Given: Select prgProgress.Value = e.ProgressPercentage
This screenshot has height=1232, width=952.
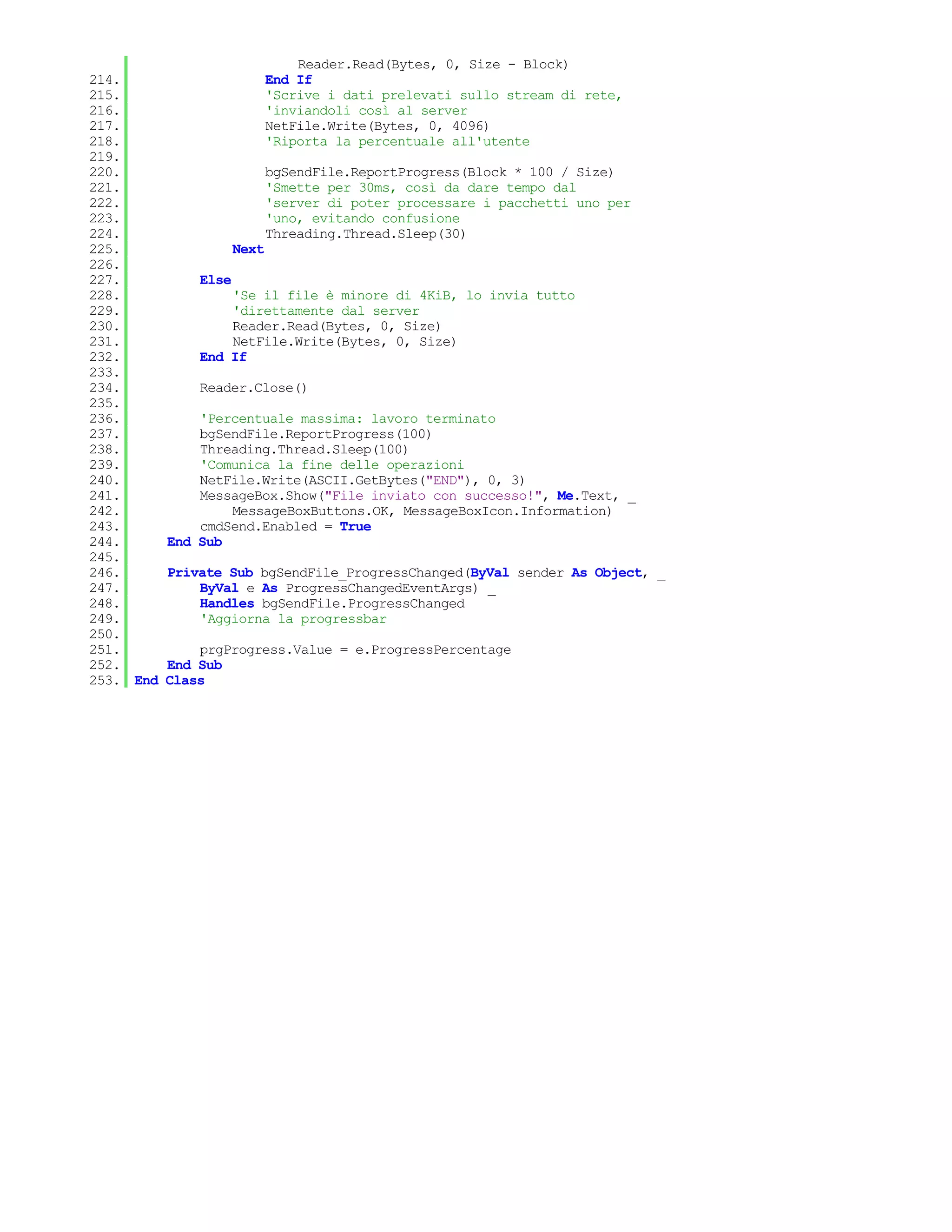Looking at the screenshot, I should click(x=355, y=650).
